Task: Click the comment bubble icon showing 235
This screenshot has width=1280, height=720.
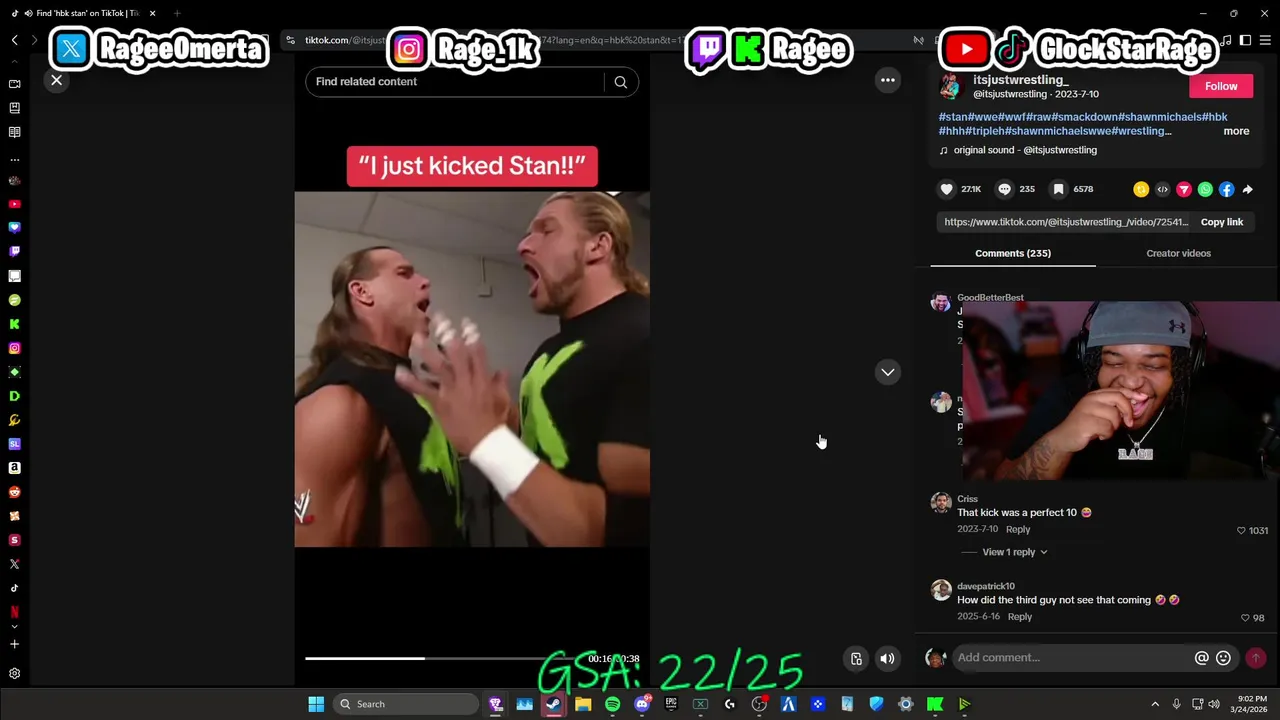Action: [x=1005, y=189]
